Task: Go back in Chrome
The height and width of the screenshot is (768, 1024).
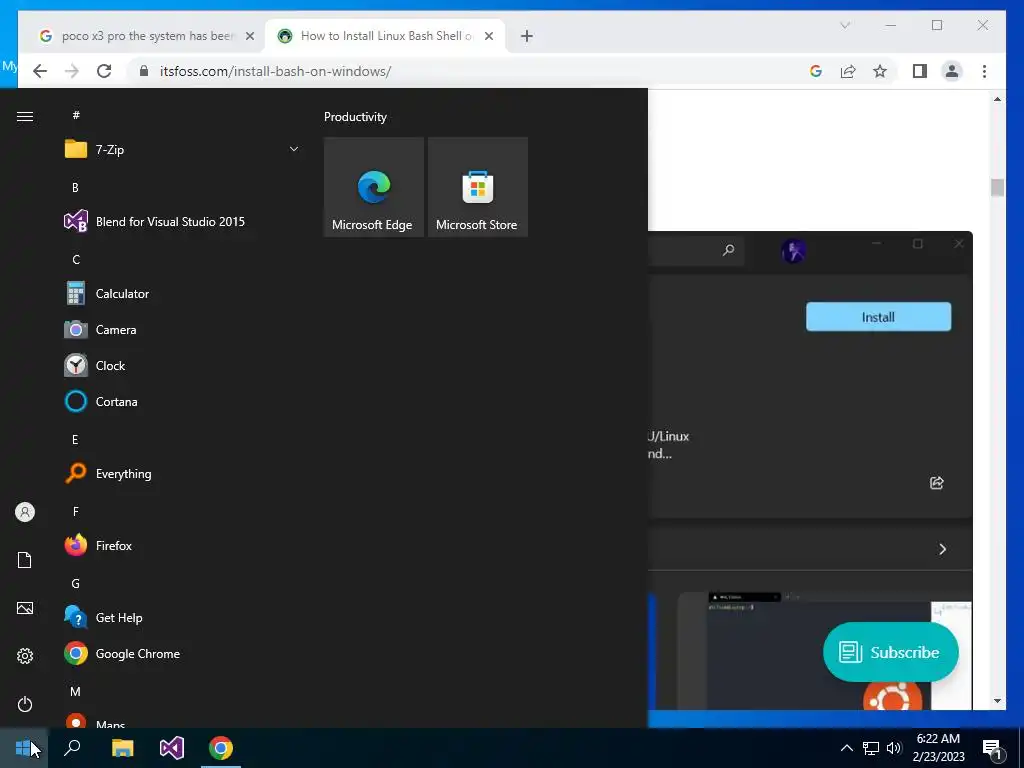Action: point(40,71)
